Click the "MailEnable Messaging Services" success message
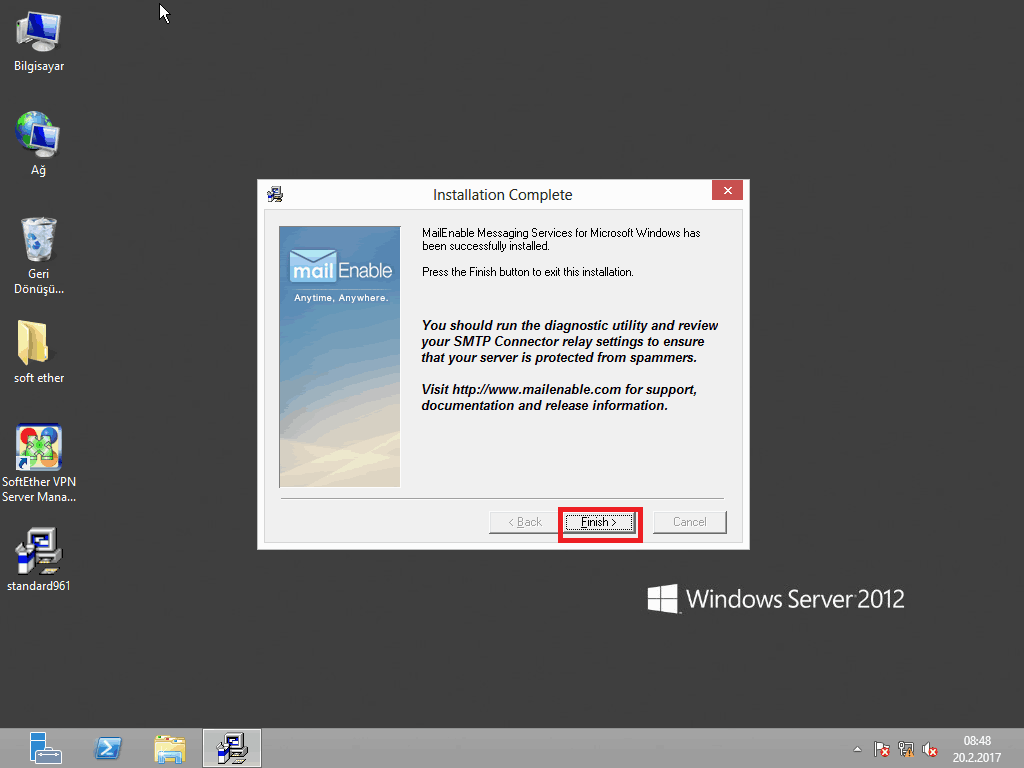This screenshot has height=768, width=1024. click(561, 240)
